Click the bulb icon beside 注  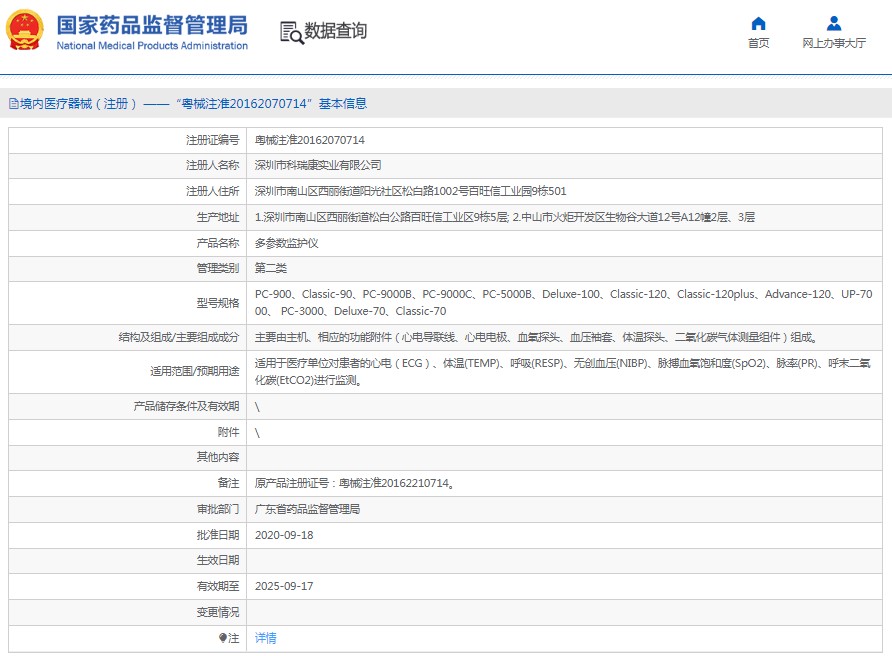(x=223, y=638)
